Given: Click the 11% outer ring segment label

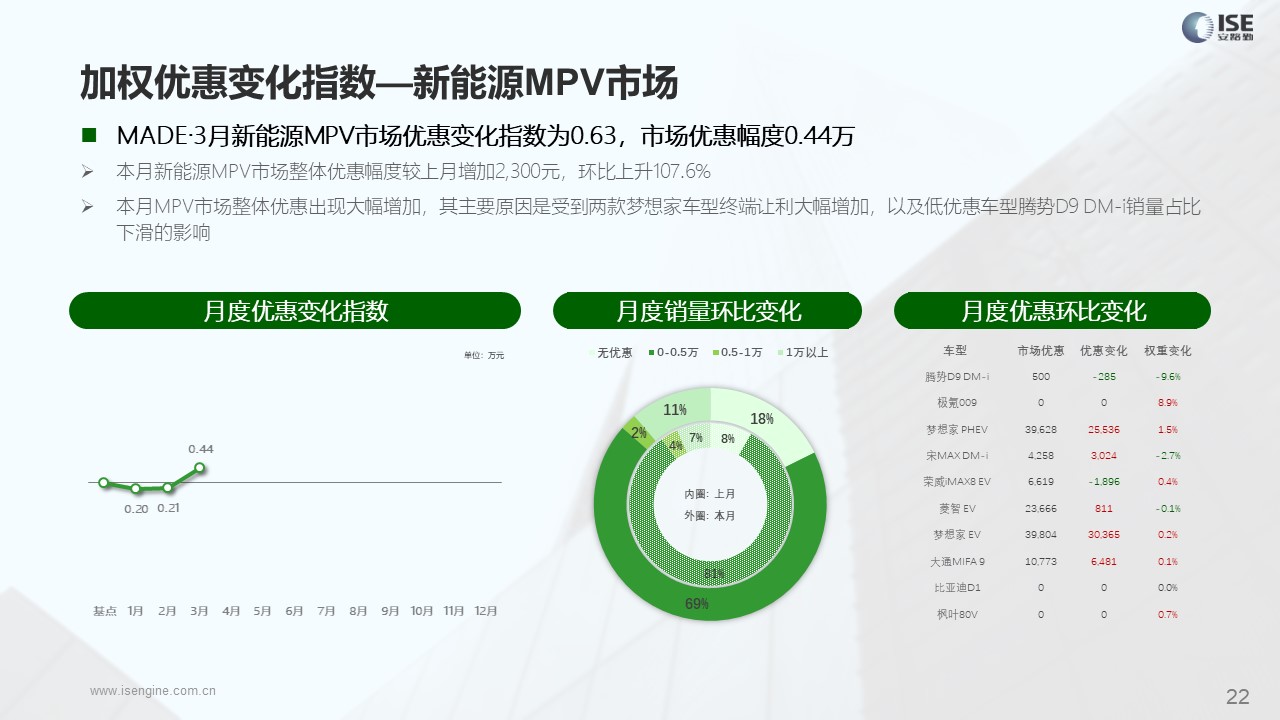Looking at the screenshot, I should click(675, 410).
